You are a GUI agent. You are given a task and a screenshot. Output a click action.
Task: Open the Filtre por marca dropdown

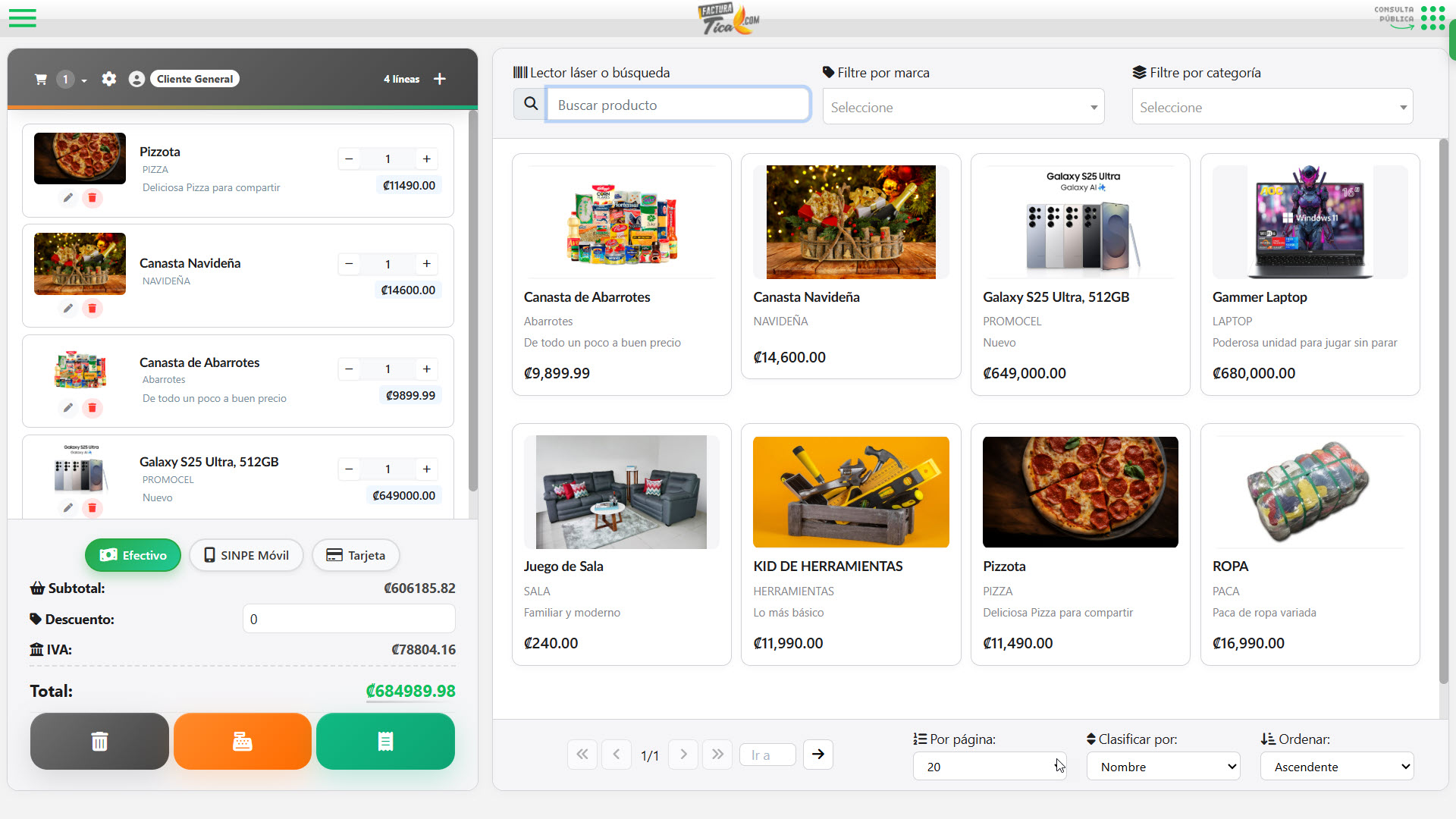pyautogui.click(x=963, y=107)
